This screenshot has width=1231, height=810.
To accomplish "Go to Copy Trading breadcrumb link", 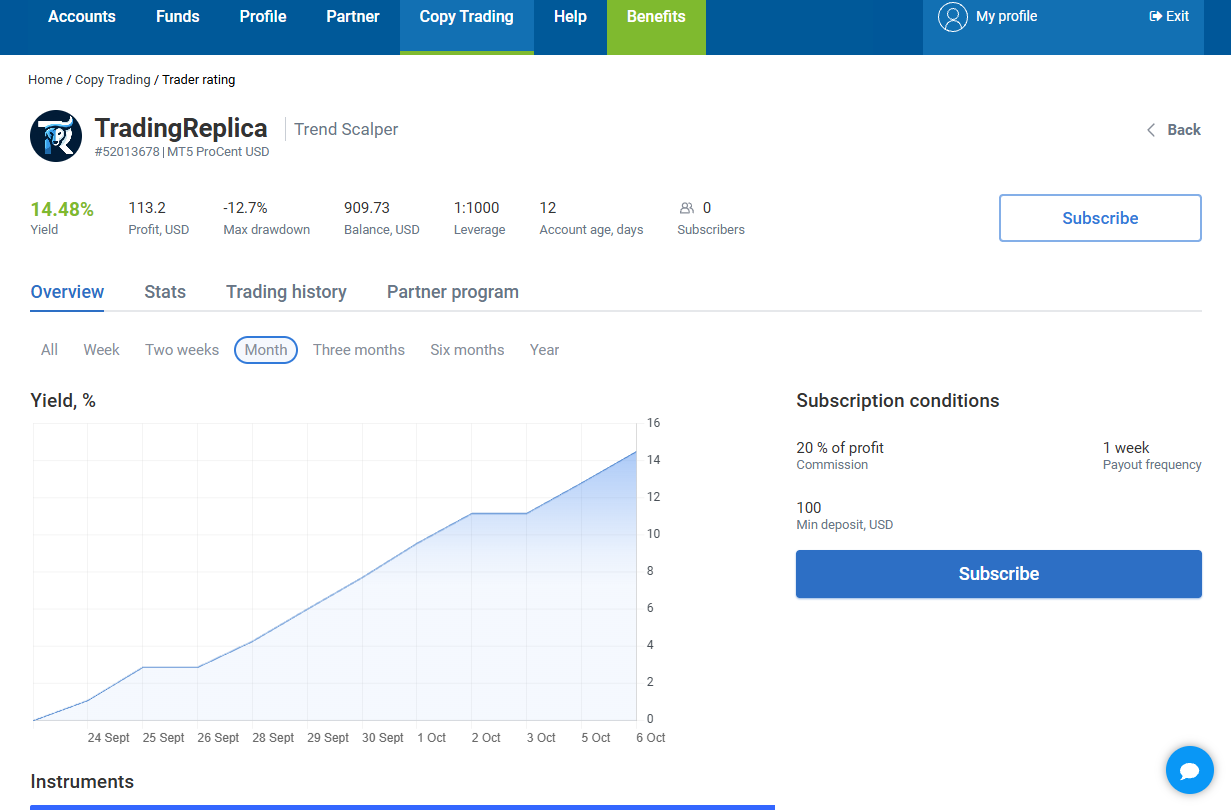I will (x=113, y=80).
